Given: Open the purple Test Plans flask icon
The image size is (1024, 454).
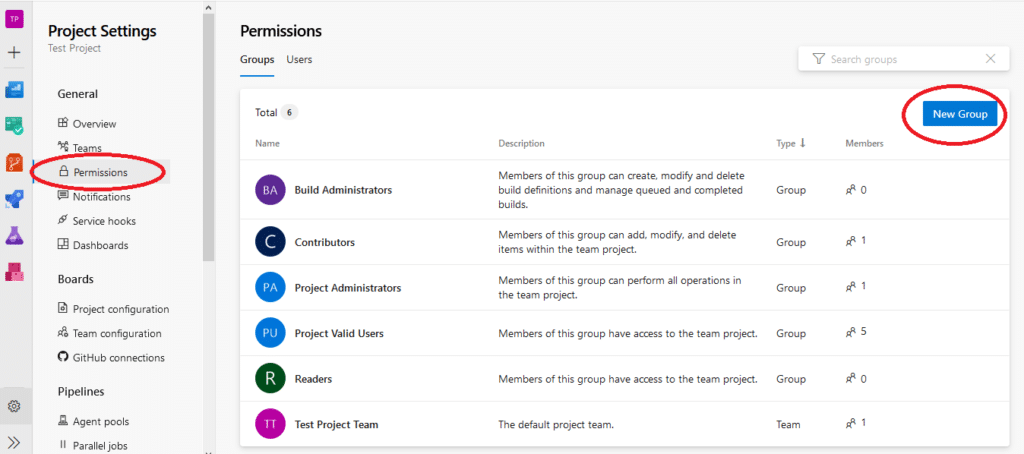Looking at the screenshot, I should [x=14, y=235].
